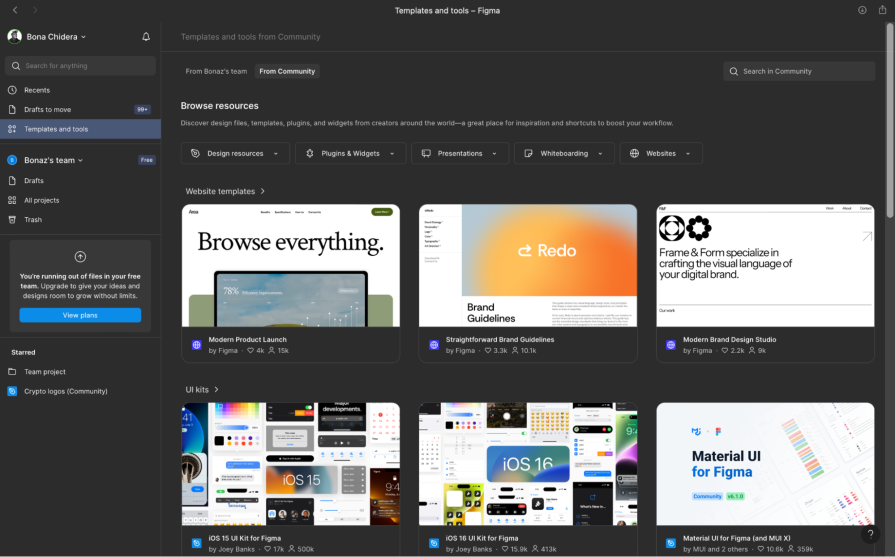Image resolution: width=895 pixels, height=557 pixels.
Task: Switch to From Community tab
Action: (287, 71)
